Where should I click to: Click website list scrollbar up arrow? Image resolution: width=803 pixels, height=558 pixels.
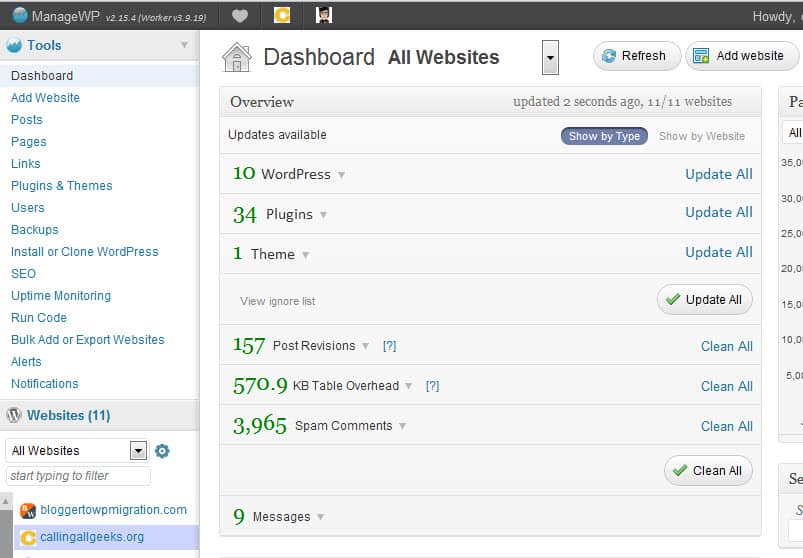6,502
